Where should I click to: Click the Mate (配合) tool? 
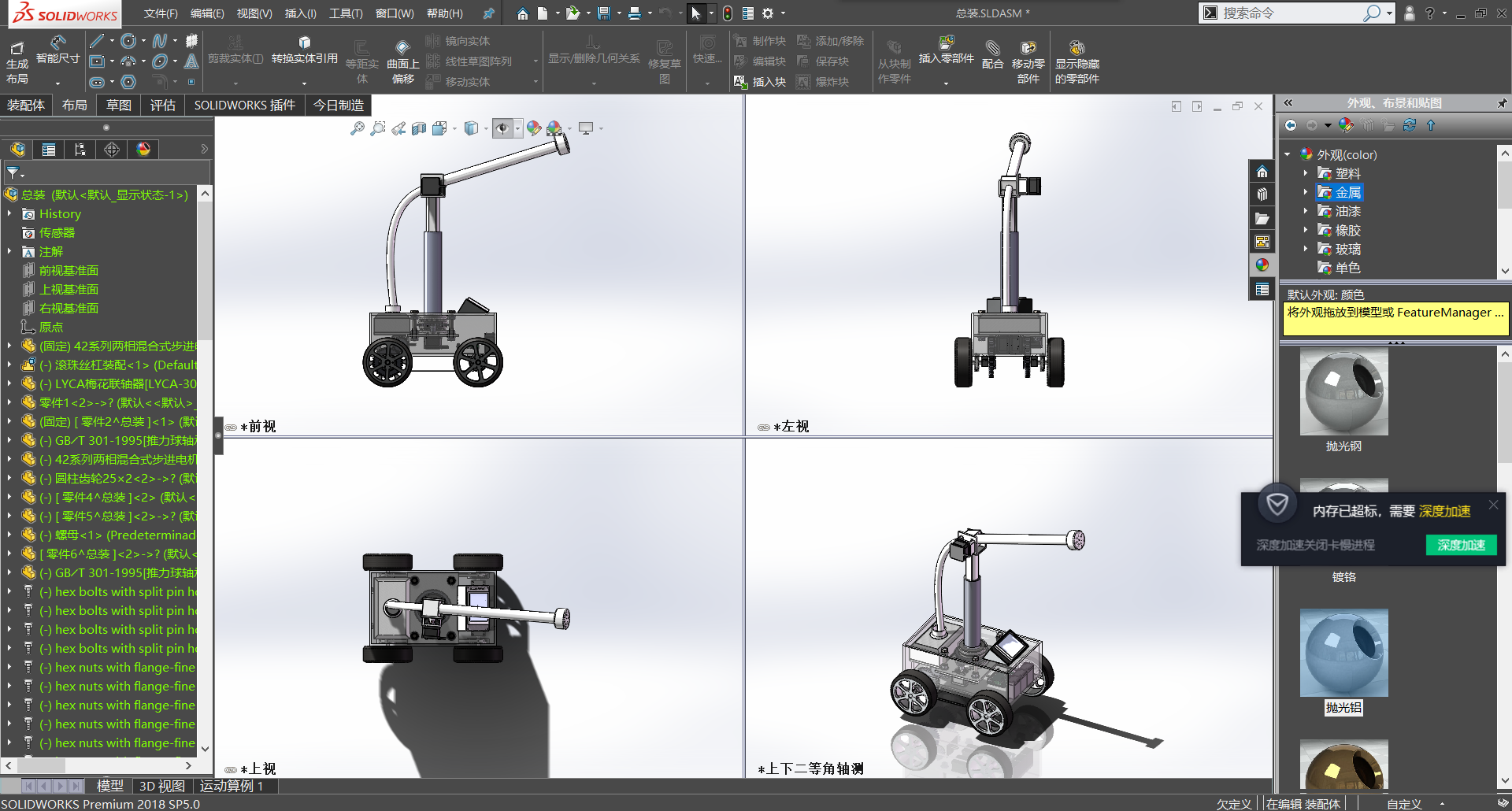pyautogui.click(x=992, y=55)
